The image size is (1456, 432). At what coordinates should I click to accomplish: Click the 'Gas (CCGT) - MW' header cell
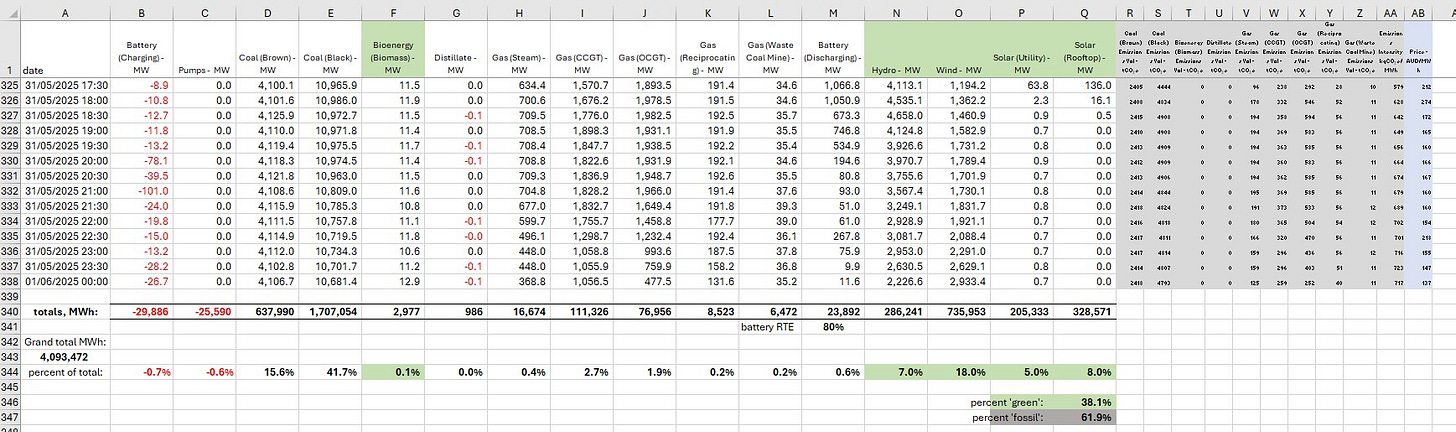[x=582, y=50]
